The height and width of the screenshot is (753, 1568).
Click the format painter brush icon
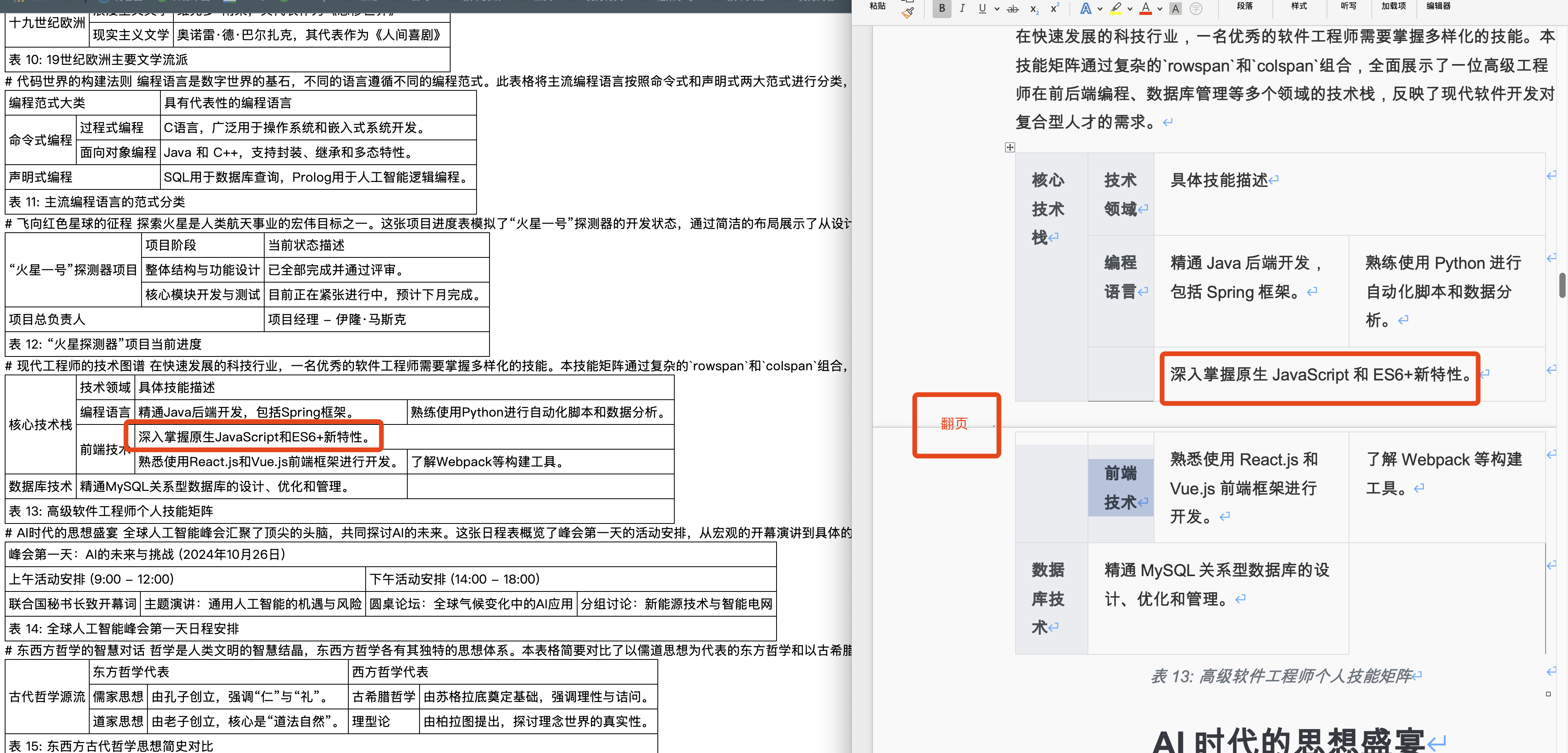click(907, 12)
